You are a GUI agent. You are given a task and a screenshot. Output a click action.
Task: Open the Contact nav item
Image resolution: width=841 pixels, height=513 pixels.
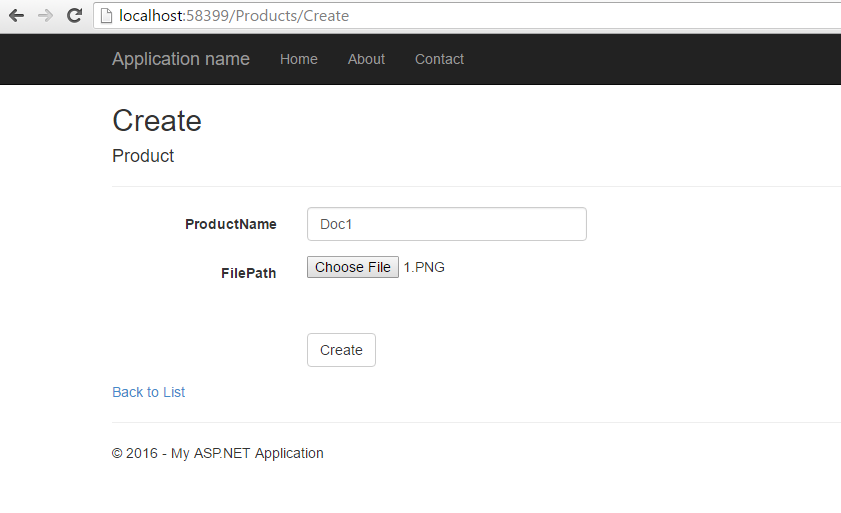click(439, 59)
